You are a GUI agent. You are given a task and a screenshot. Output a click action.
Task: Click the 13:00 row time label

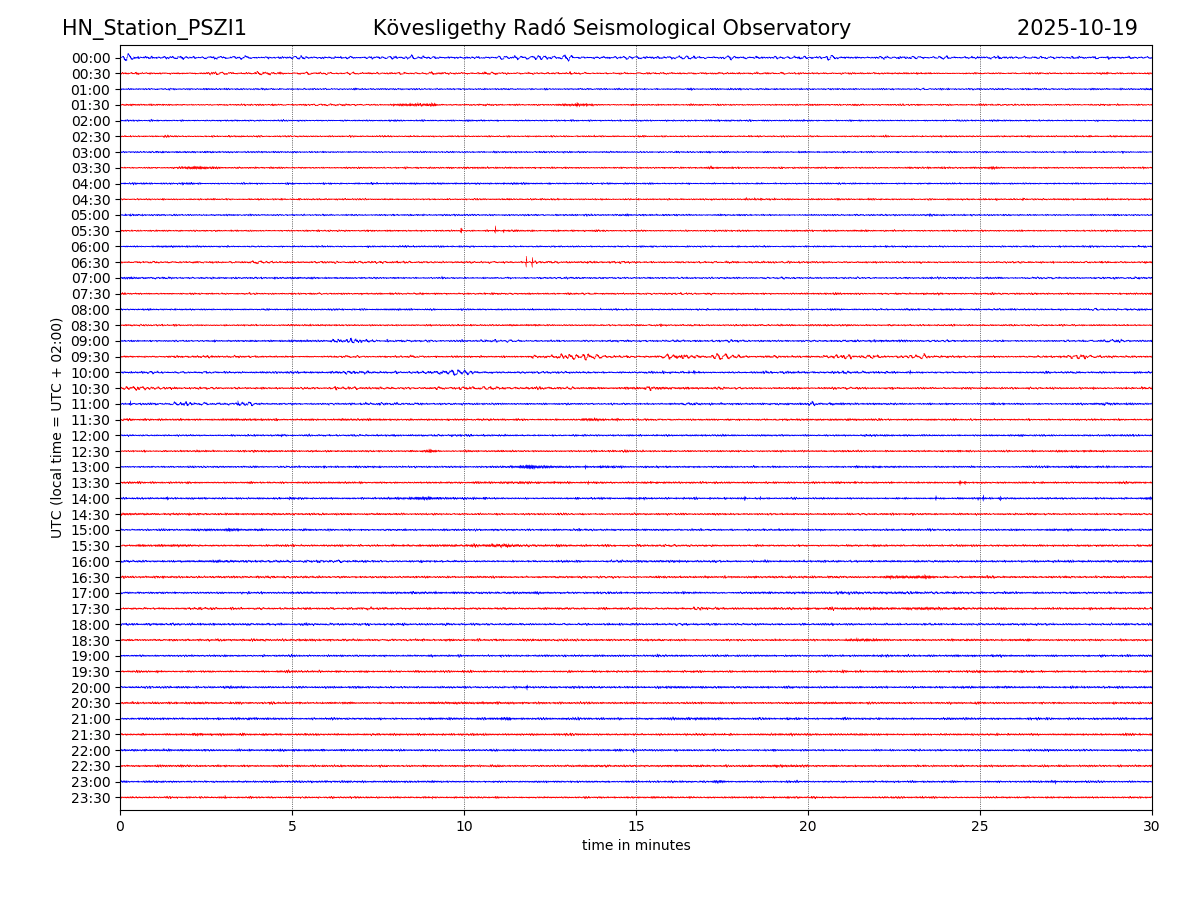(90, 467)
